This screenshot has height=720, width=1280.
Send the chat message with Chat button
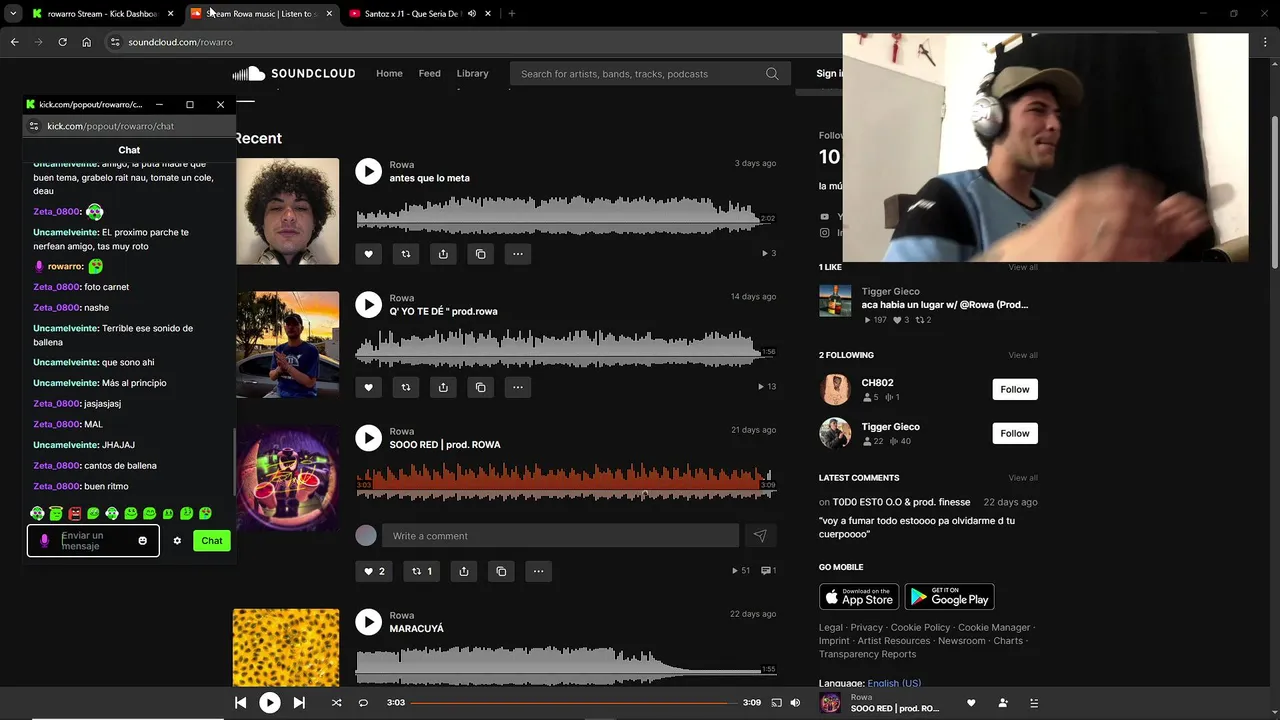coord(212,540)
